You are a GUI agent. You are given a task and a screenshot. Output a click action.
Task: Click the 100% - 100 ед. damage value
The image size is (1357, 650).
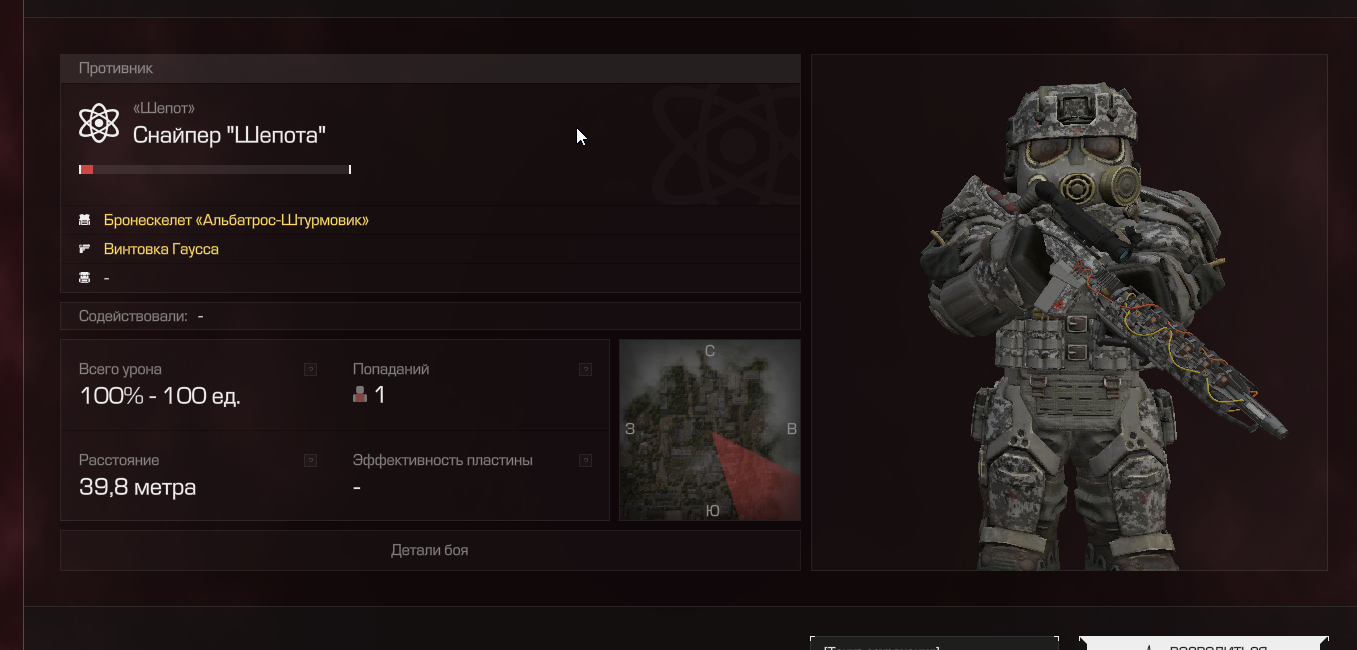160,396
